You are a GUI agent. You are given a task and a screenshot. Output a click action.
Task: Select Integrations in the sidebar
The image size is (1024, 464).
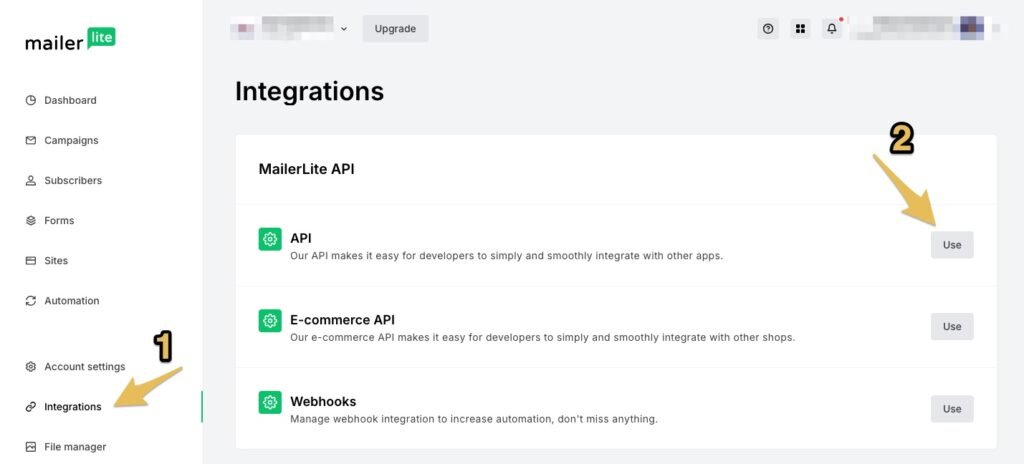coord(72,406)
